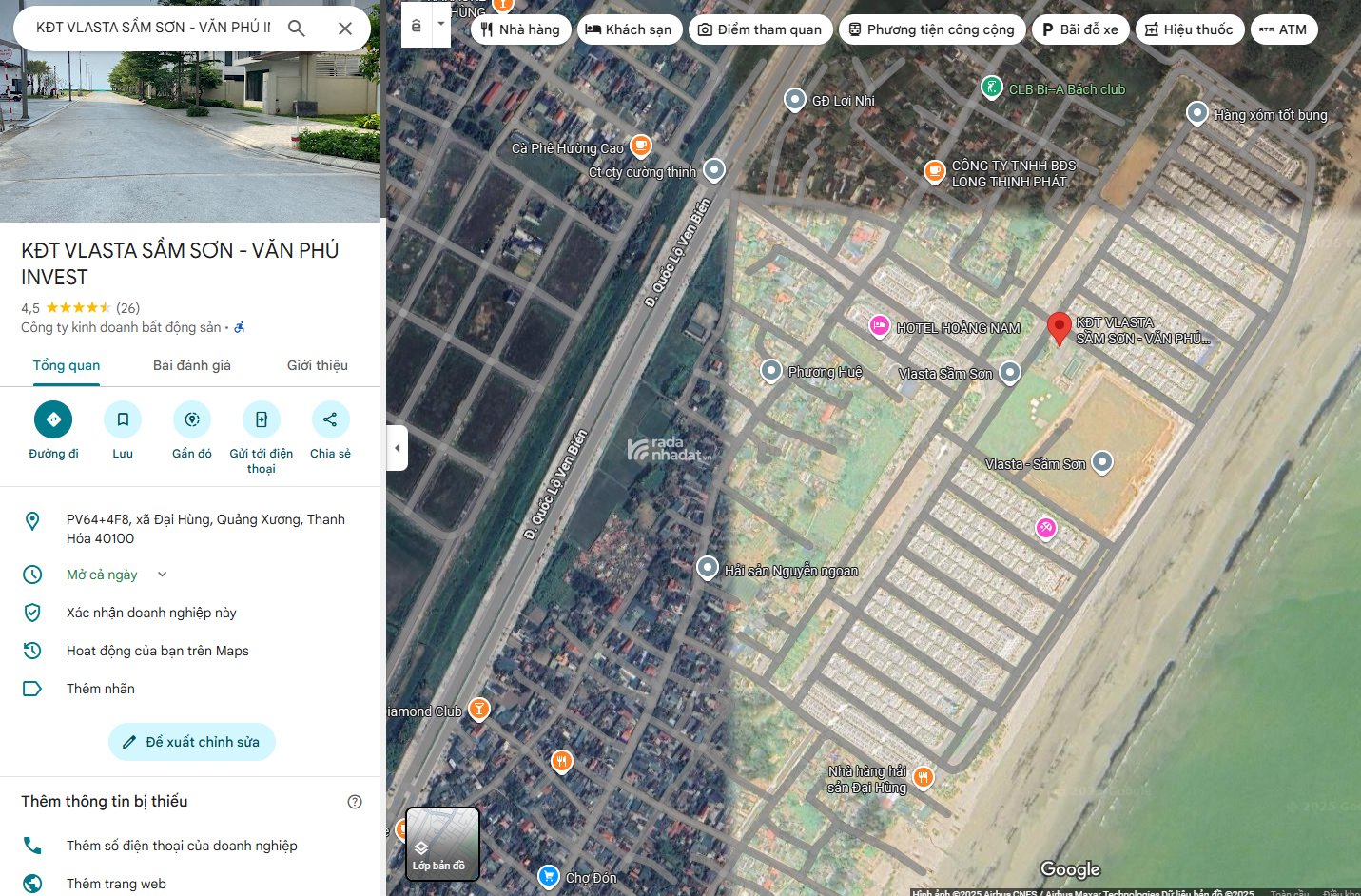This screenshot has width=1361, height=896.
Task: Click the wheelchair accessibility icon
Action: [x=240, y=327]
